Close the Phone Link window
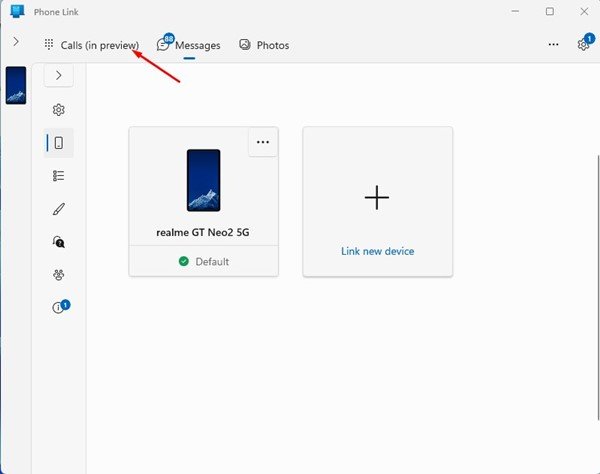Viewport: 600px width, 474px height. point(584,11)
